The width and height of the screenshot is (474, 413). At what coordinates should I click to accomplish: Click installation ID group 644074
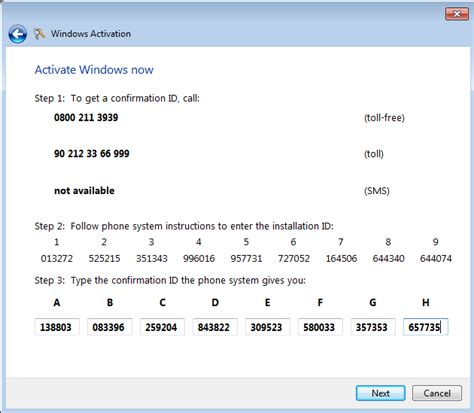click(x=436, y=258)
